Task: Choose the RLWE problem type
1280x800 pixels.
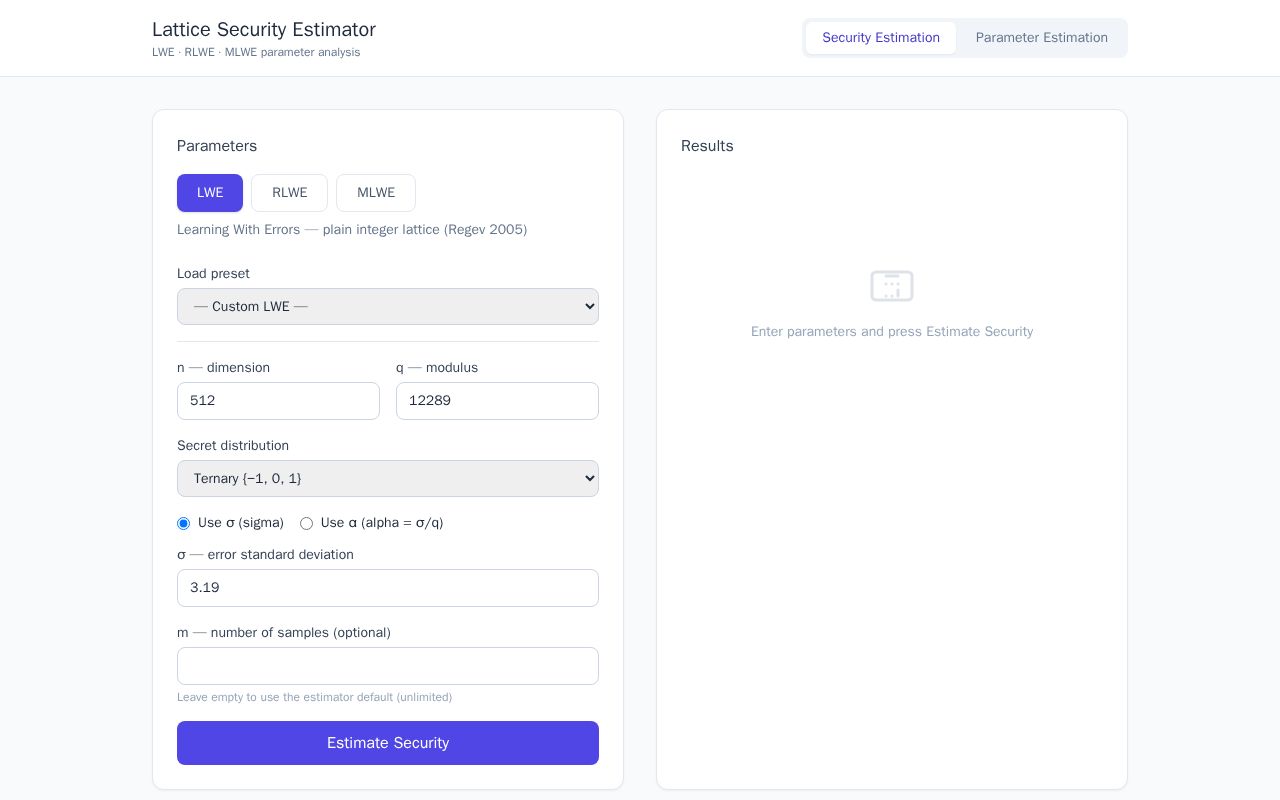Action: [290, 193]
